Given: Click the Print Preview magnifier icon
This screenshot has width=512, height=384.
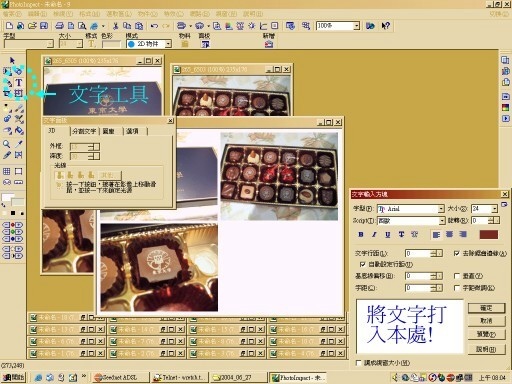Looking at the screenshot, I should click(x=82, y=26).
